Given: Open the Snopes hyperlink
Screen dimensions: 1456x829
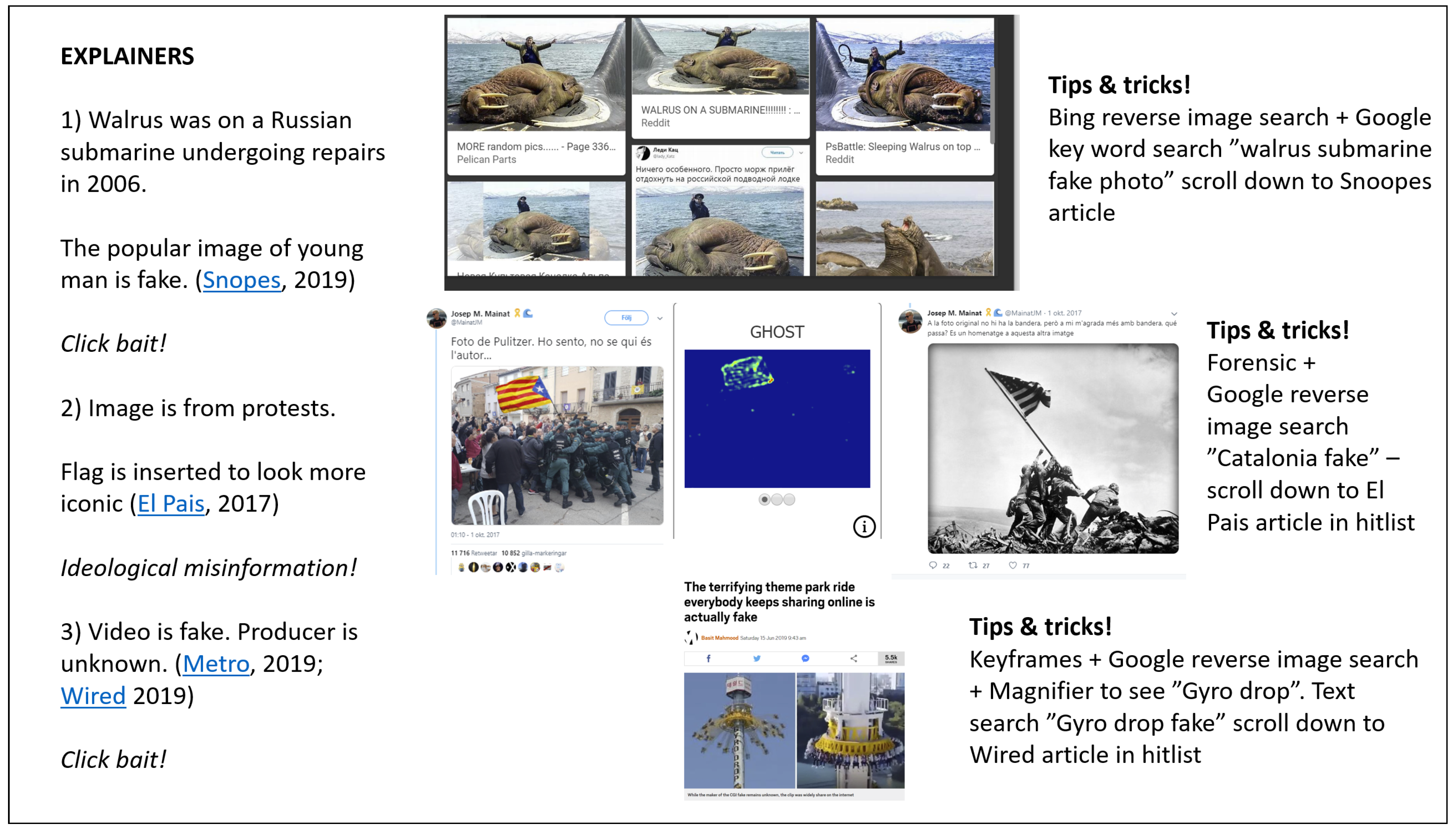Looking at the screenshot, I should coord(241,280).
